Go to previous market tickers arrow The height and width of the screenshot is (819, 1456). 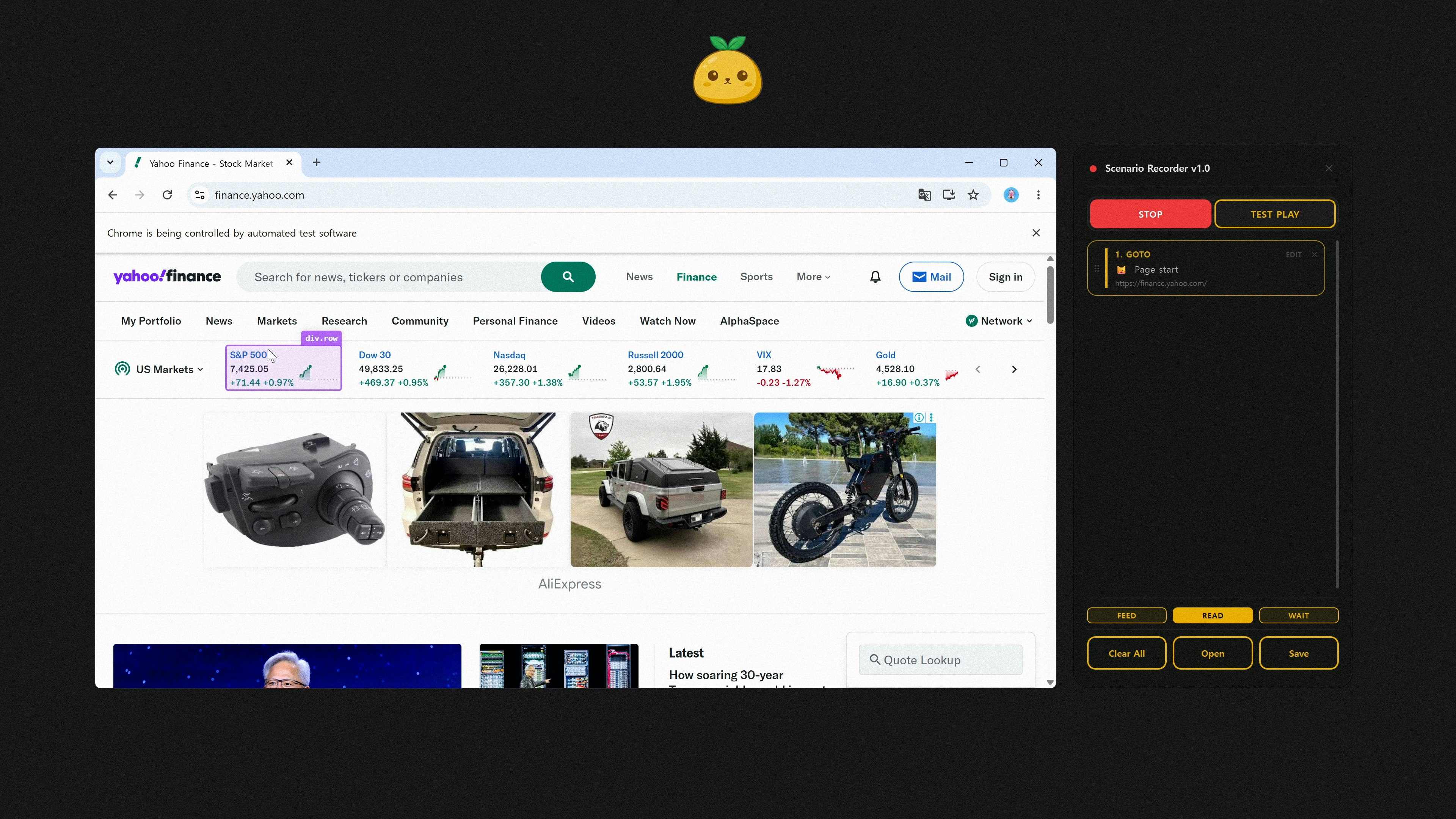978,370
